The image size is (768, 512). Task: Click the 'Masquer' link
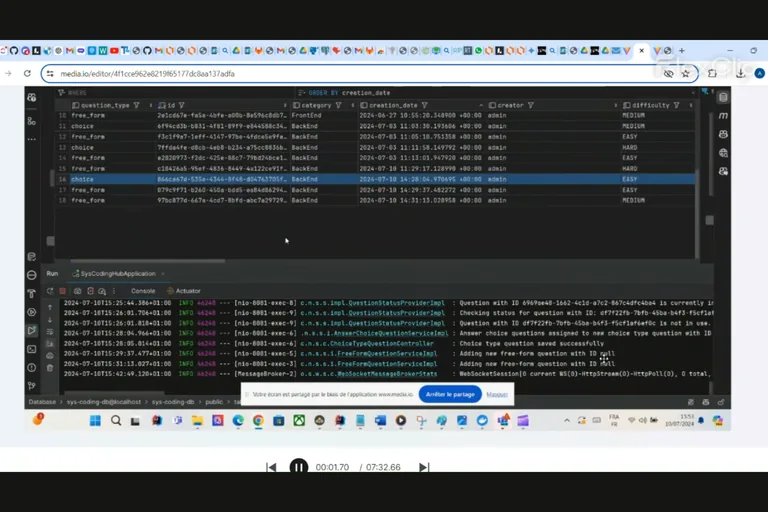coord(497,394)
